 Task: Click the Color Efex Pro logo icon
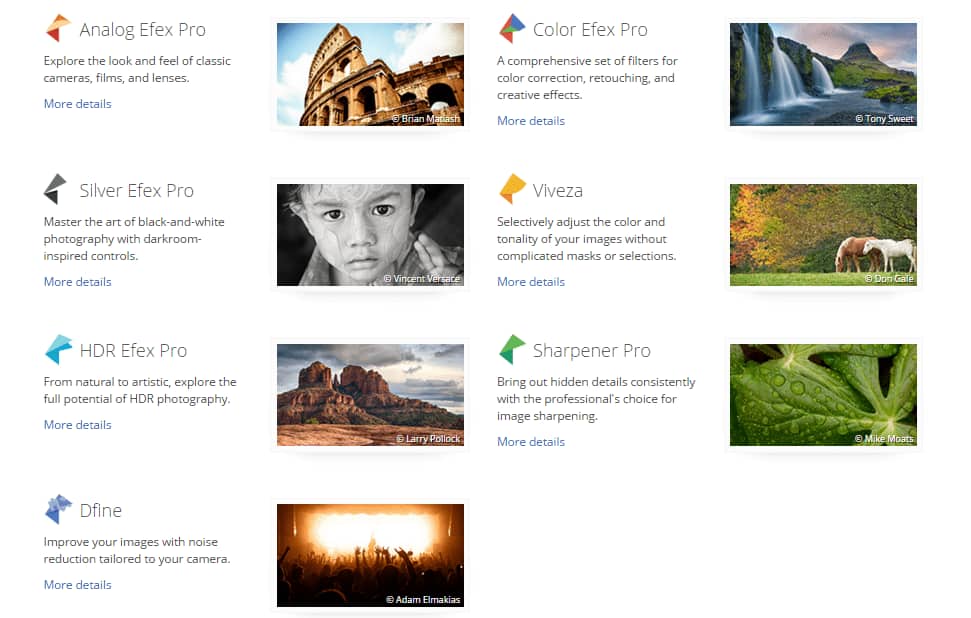click(x=512, y=29)
